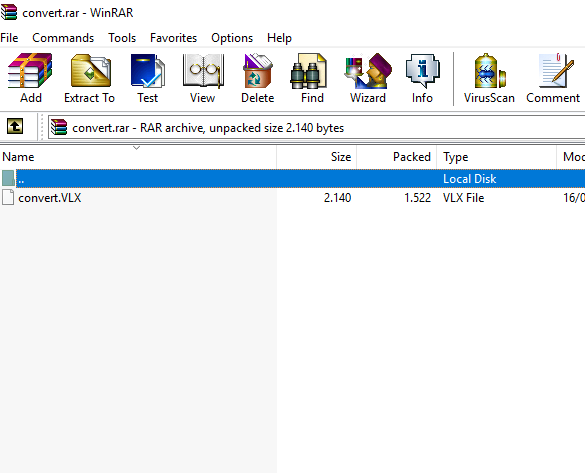The width and height of the screenshot is (585, 473).
Task: Click the 2.140 size value
Action: tap(337, 198)
